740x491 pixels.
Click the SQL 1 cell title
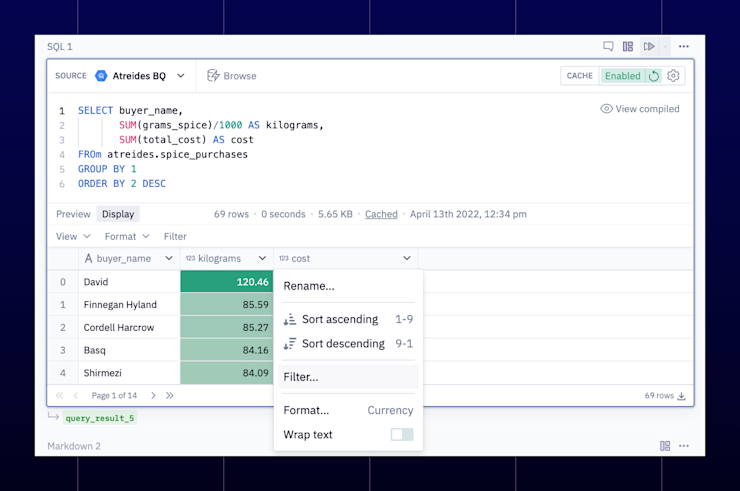tap(60, 46)
